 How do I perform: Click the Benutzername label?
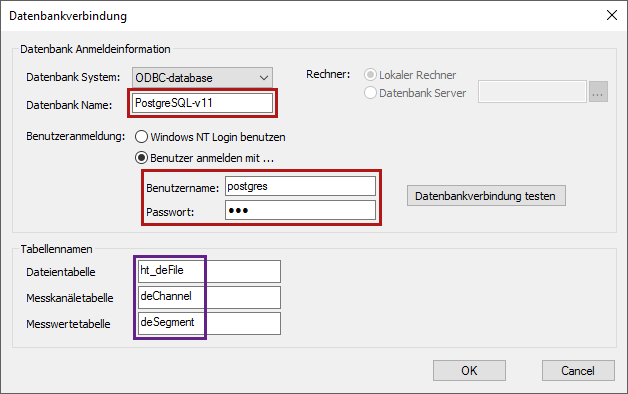pos(182,188)
